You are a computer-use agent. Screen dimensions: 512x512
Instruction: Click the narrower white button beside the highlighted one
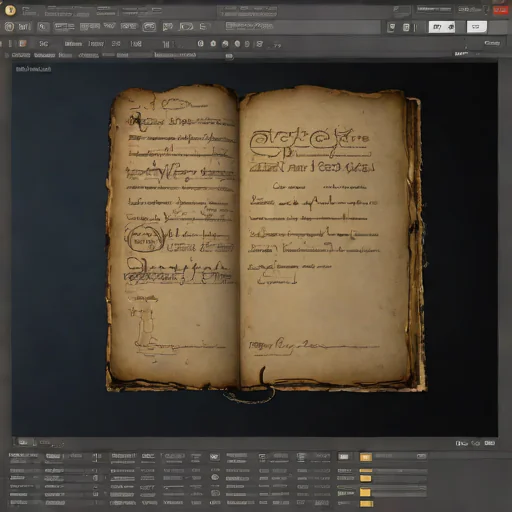pos(477,27)
